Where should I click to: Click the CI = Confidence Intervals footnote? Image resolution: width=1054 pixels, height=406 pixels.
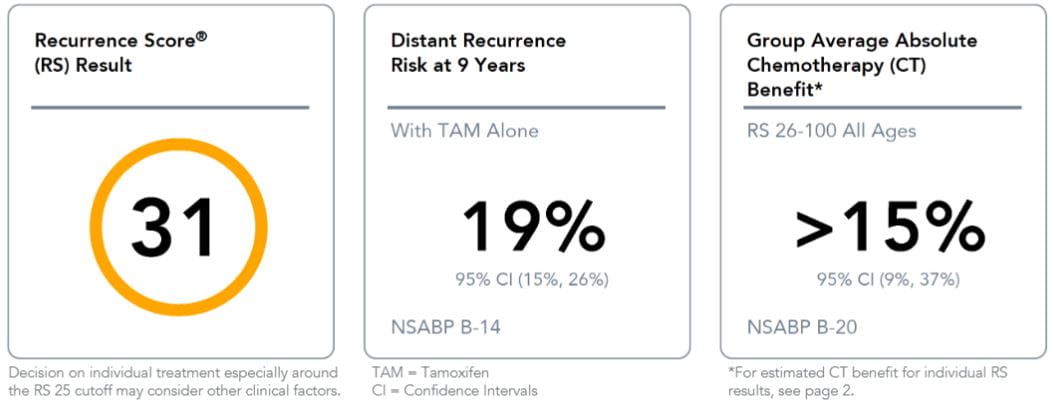pos(453,390)
